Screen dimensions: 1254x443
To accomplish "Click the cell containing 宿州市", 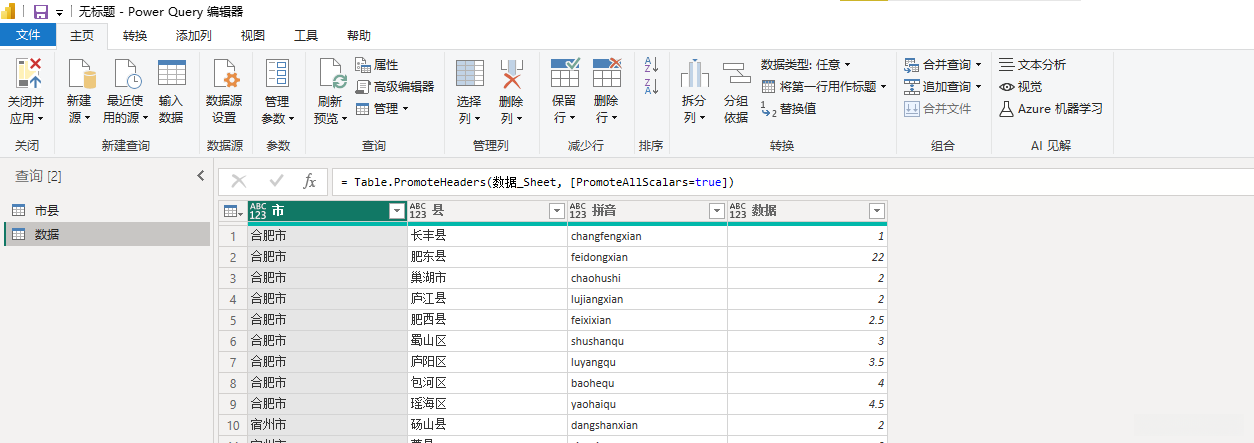I will [x=327, y=425].
